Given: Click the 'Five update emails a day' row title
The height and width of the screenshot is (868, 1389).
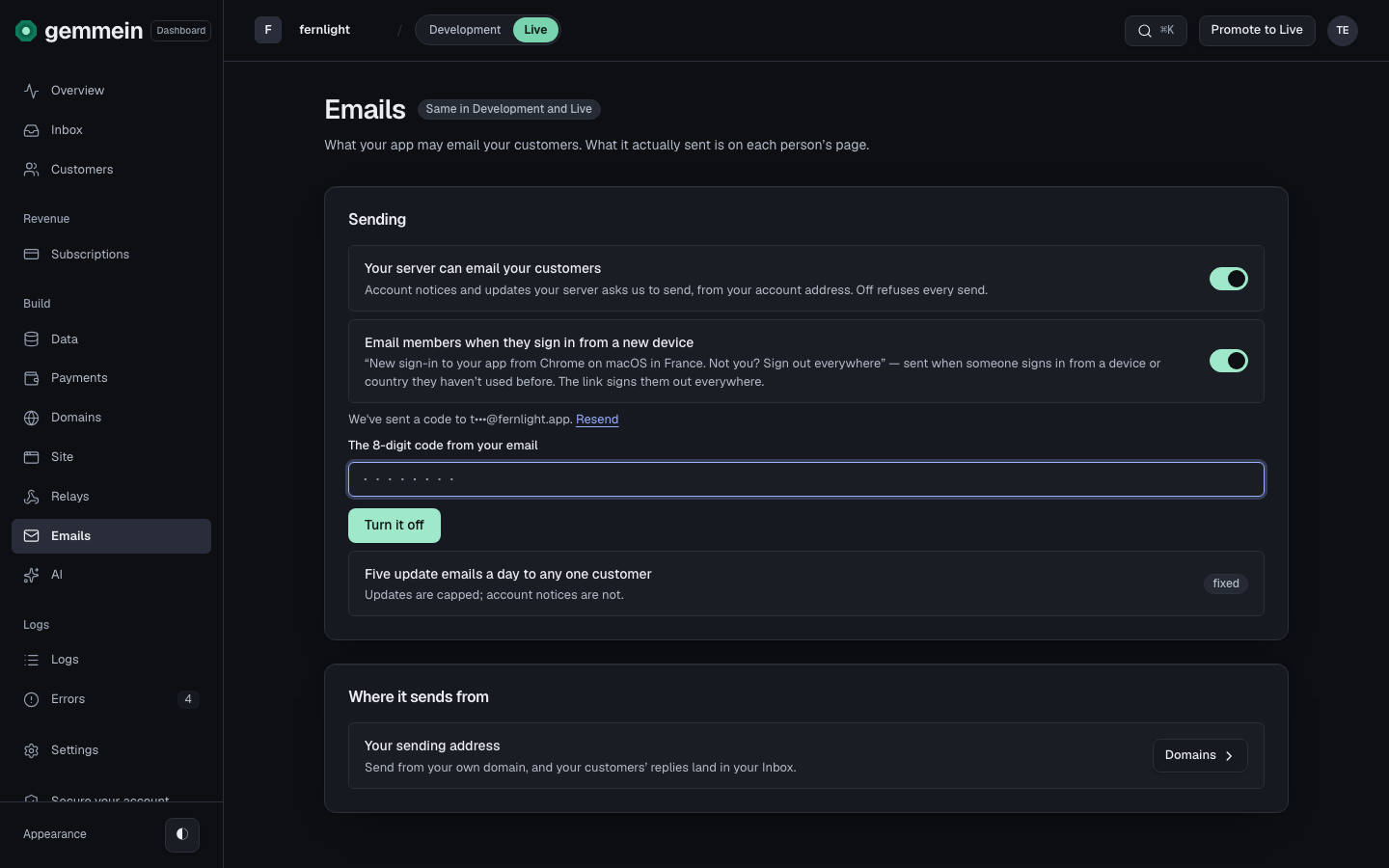Looking at the screenshot, I should [x=508, y=574].
